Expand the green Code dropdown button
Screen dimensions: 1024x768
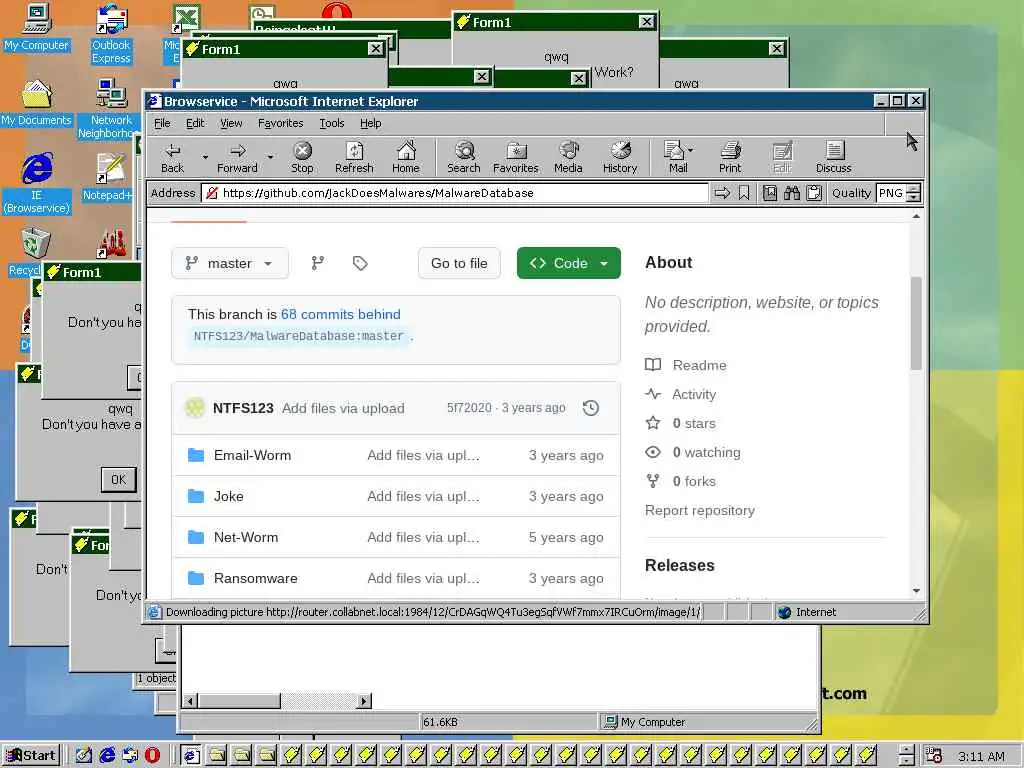pos(569,263)
